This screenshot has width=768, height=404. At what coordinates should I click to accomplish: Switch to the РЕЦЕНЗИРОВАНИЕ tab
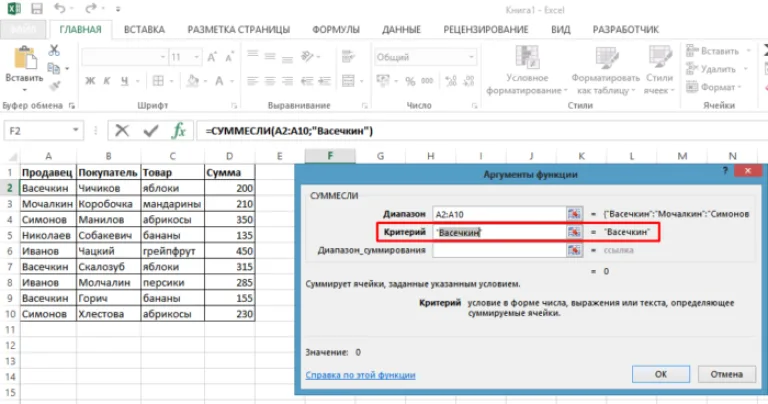click(486, 29)
